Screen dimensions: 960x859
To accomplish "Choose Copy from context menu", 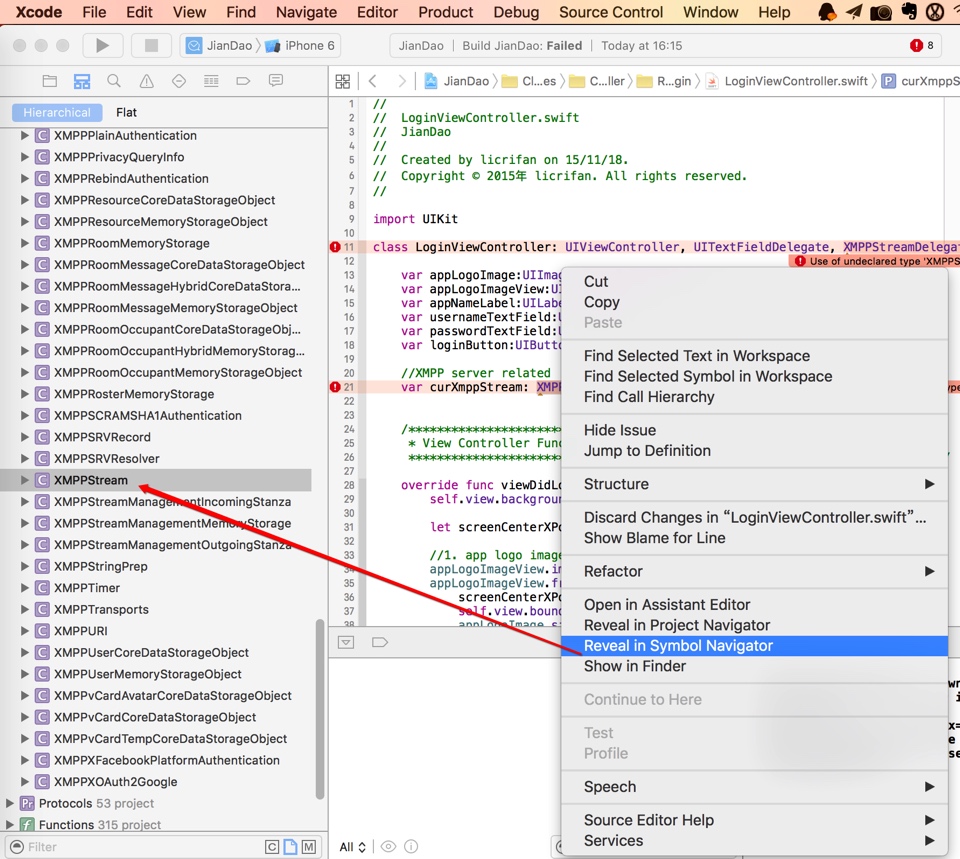I will pyautogui.click(x=754, y=302).
